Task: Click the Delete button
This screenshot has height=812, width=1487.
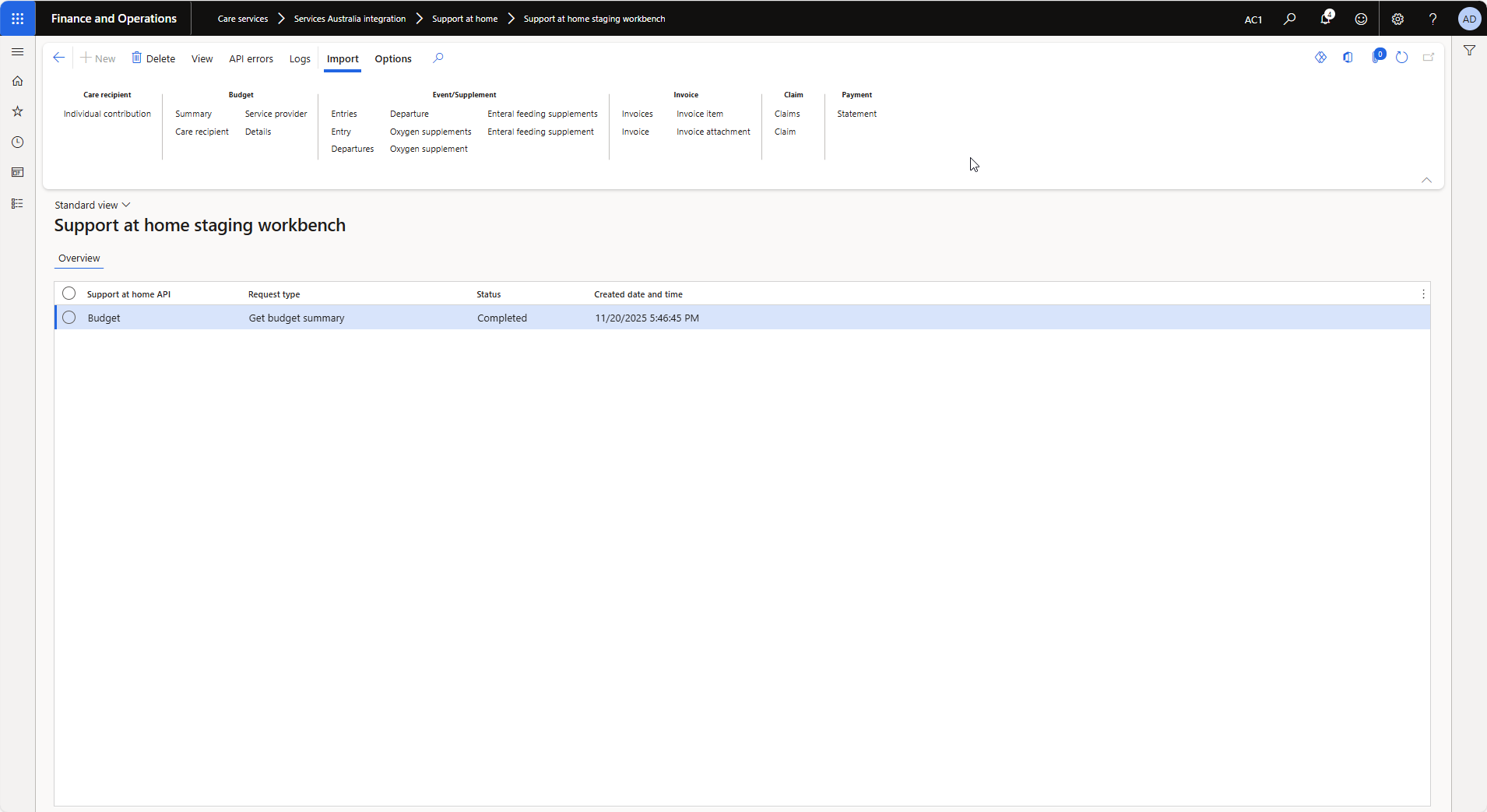Action: [x=153, y=58]
